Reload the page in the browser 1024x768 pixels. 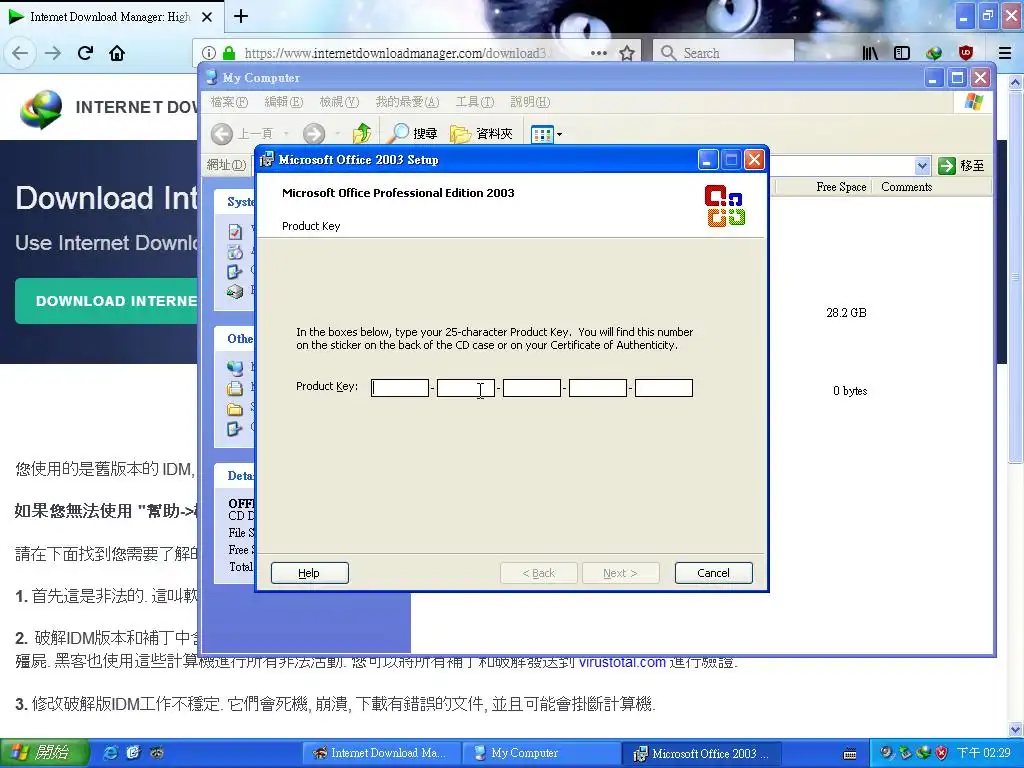86,53
